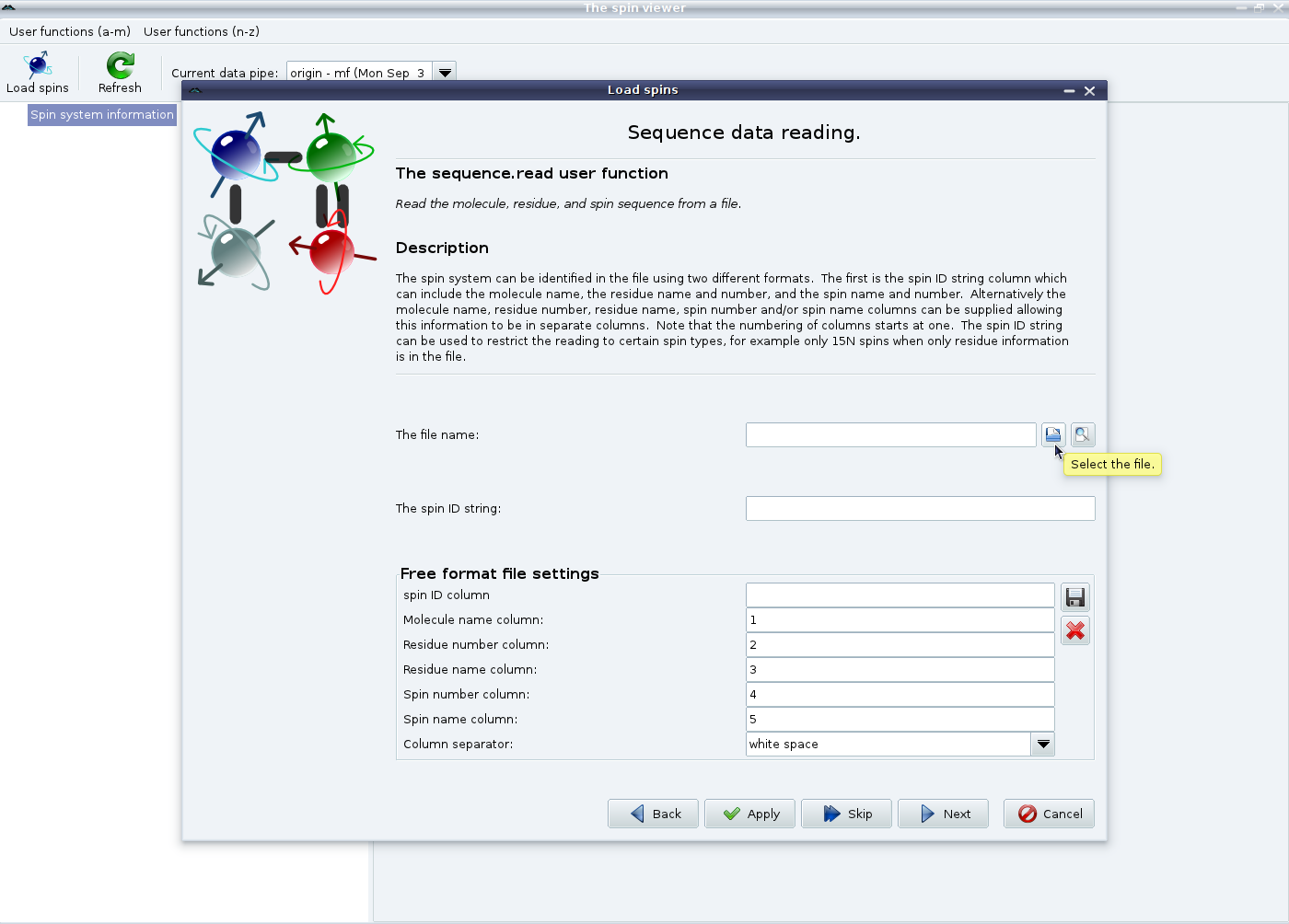
Task: Open User functions (a-m) menu
Action: [70, 31]
